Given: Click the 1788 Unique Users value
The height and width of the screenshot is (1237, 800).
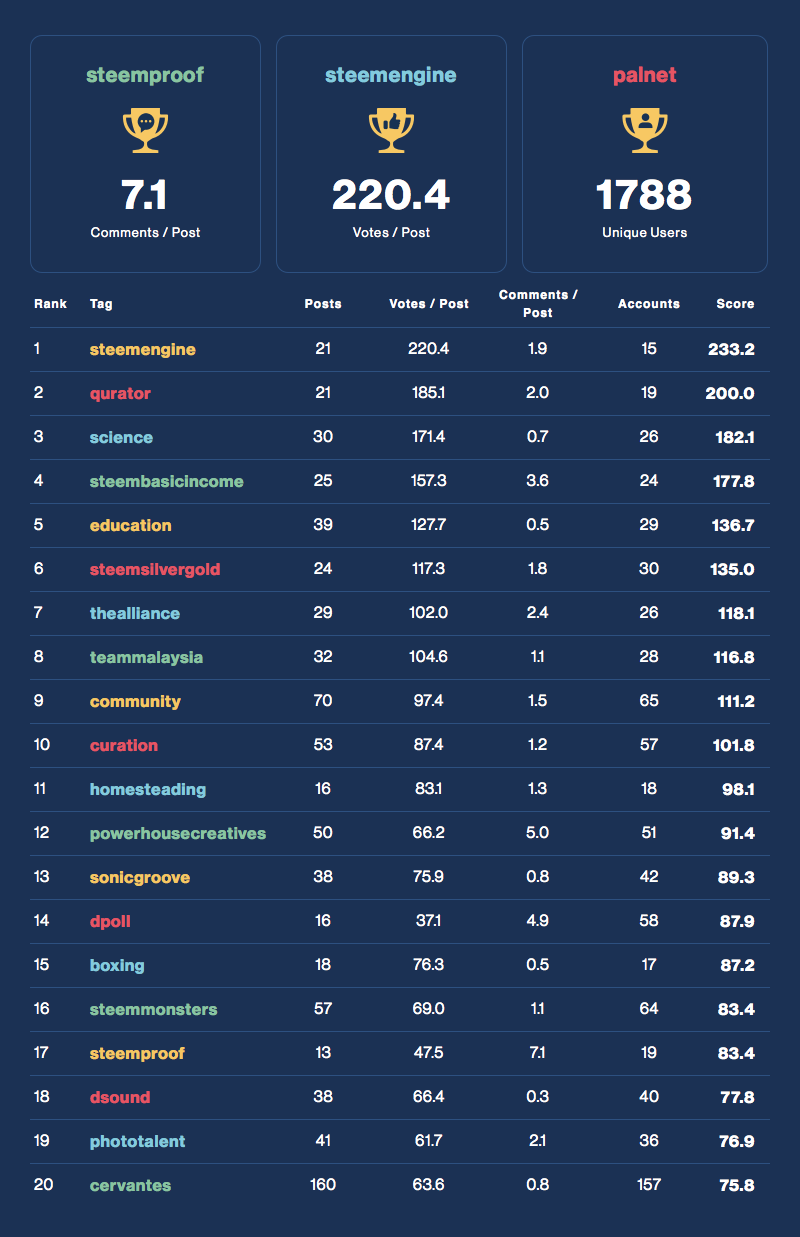Looking at the screenshot, I should [645, 195].
